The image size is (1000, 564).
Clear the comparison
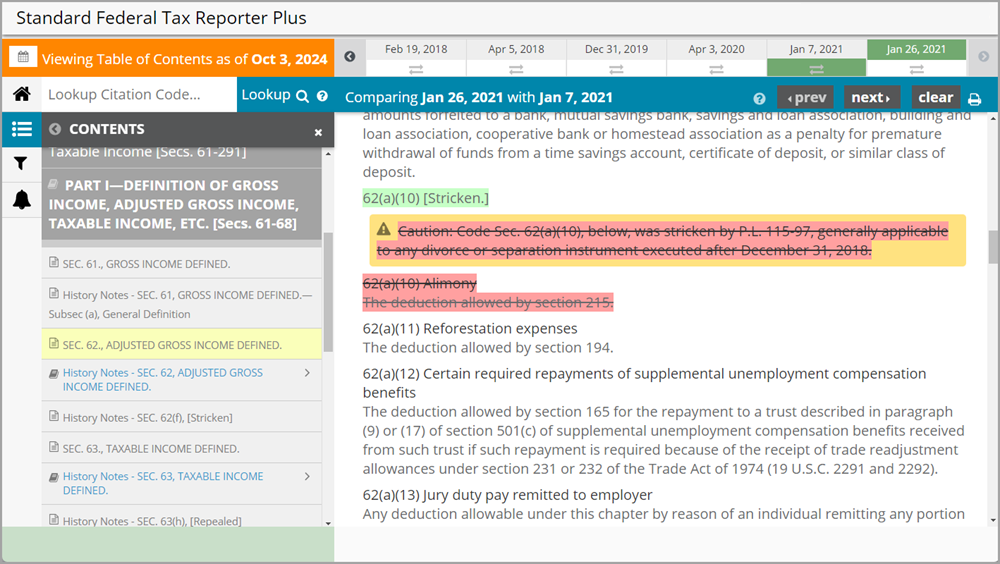(x=936, y=98)
